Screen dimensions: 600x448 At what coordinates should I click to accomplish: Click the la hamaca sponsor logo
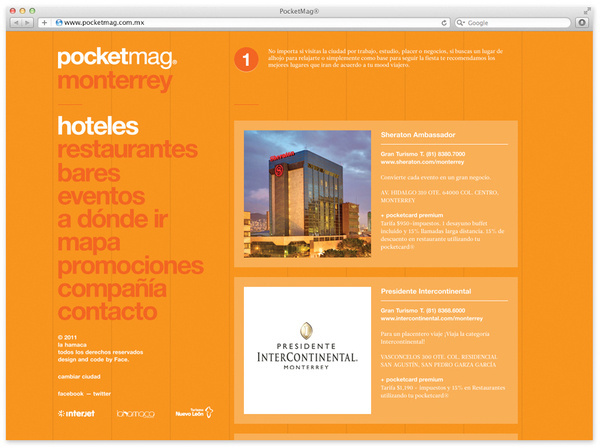pos(135,414)
